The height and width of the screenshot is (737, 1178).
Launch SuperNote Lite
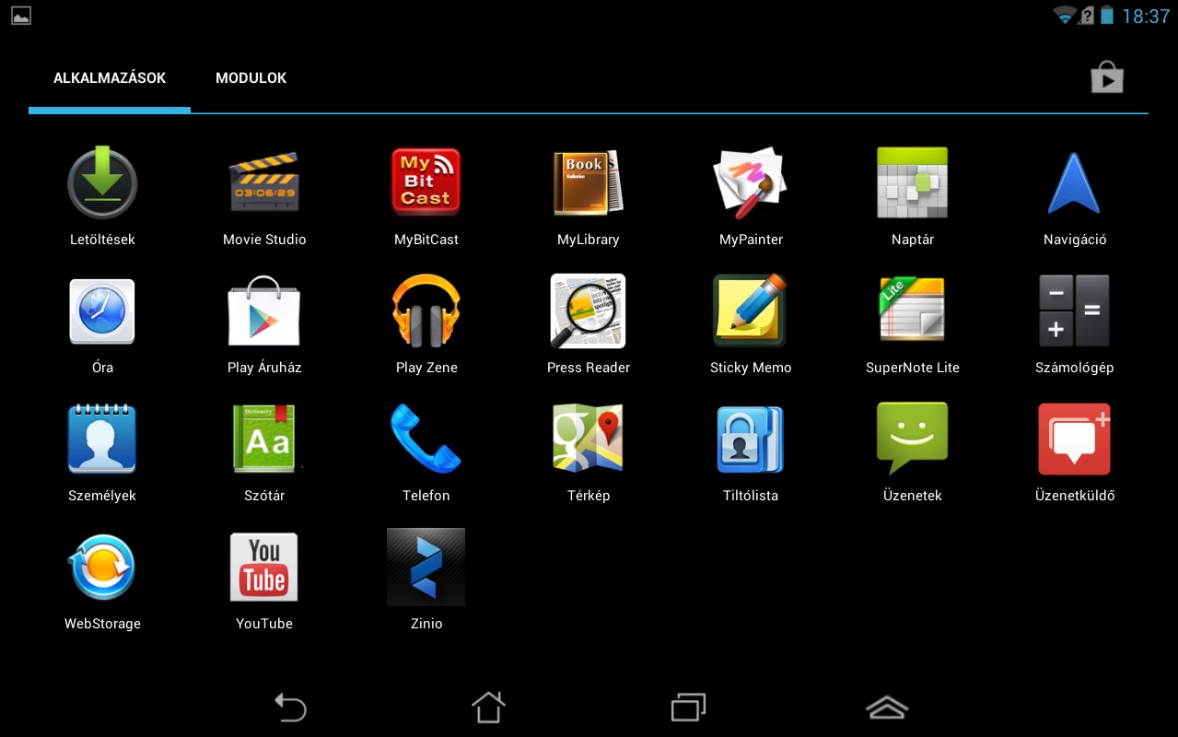click(912, 310)
